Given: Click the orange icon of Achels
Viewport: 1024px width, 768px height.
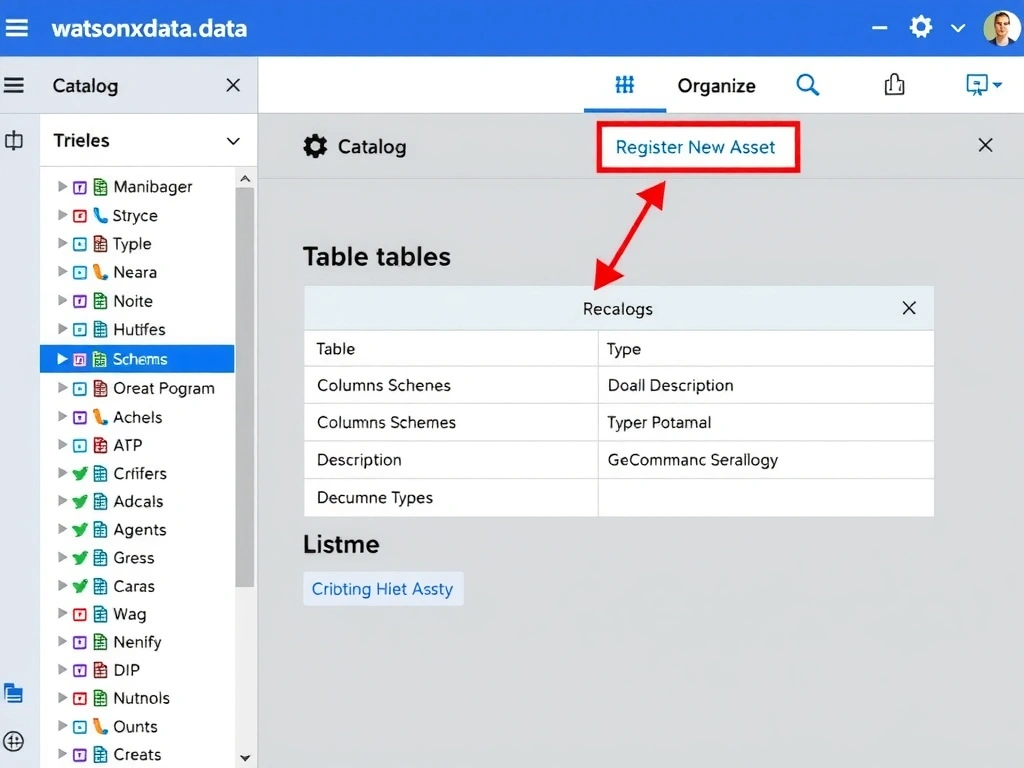Looking at the screenshot, I should (100, 417).
